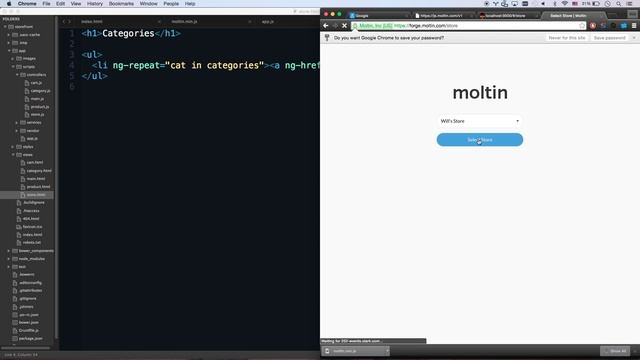
Task: Click the address bar URL field
Action: [469, 25]
